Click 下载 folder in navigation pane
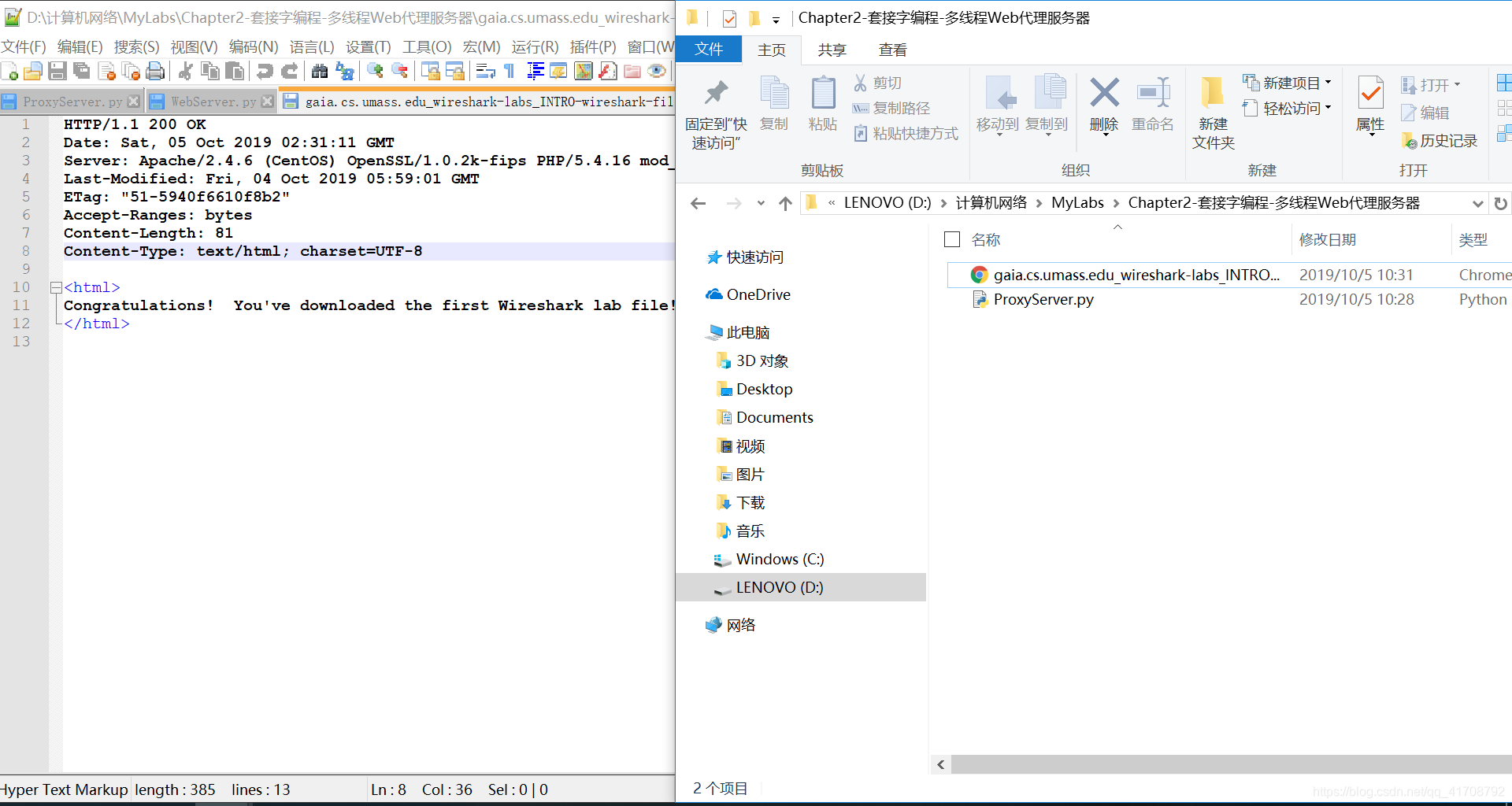This screenshot has width=1512, height=806. click(x=741, y=502)
